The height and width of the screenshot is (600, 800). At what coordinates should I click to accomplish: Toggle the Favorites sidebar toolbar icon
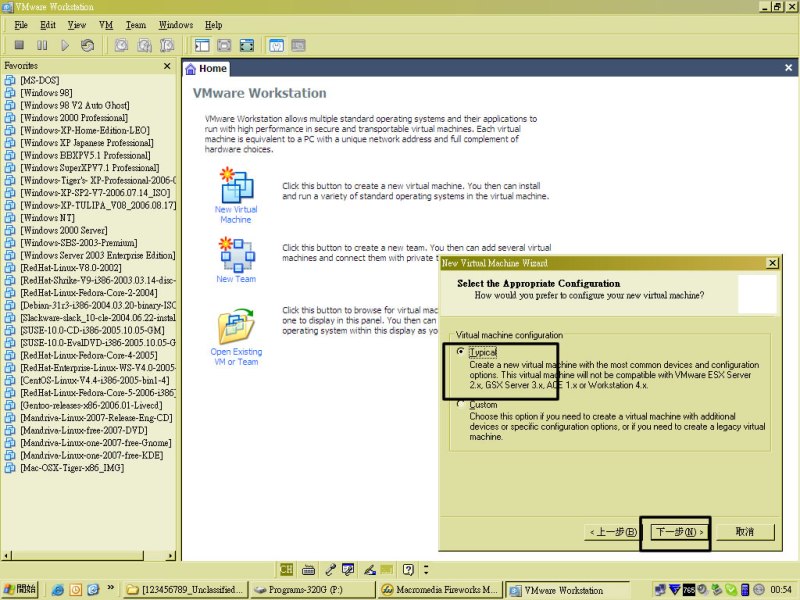202,45
